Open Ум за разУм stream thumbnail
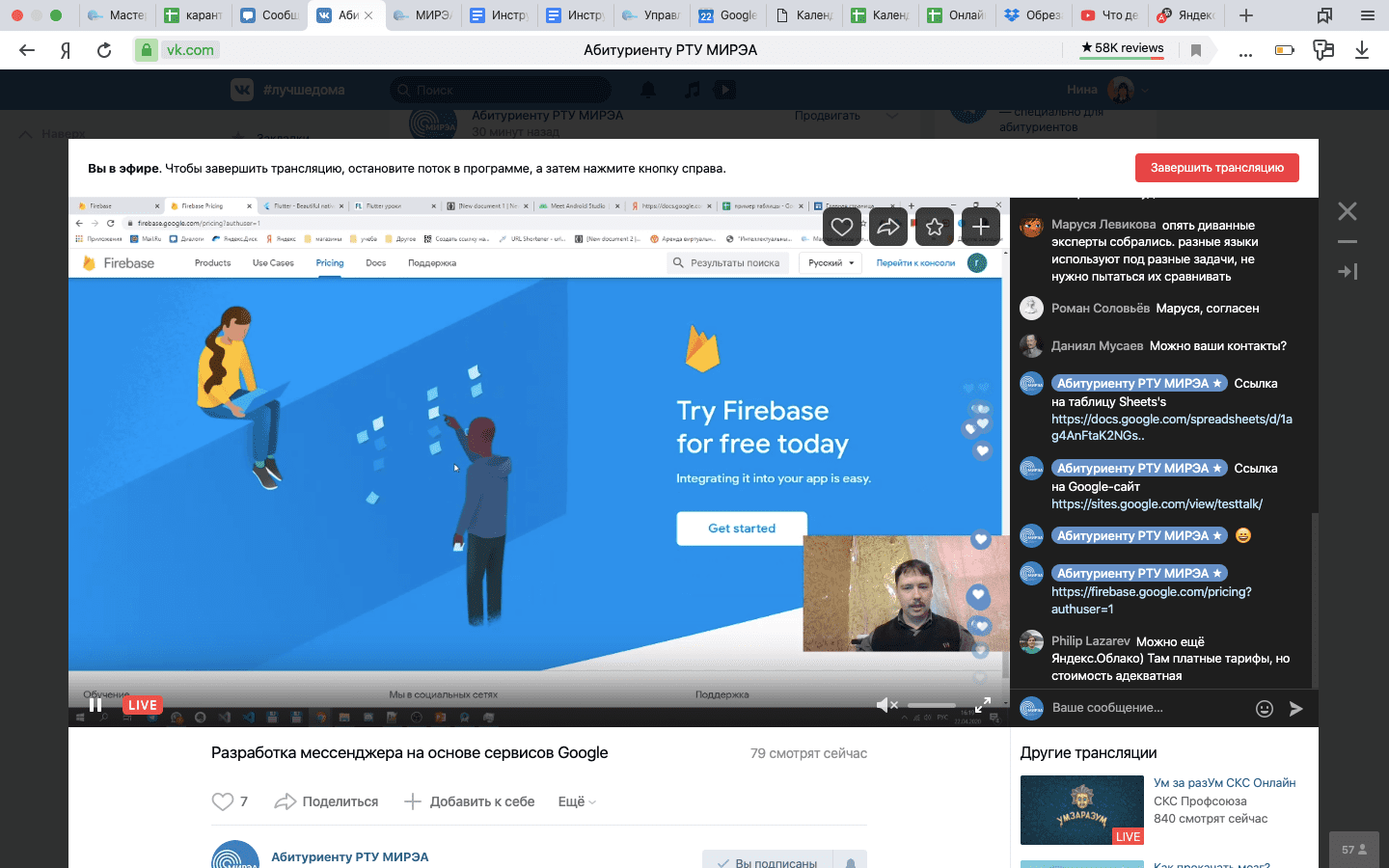The width and height of the screenshot is (1389, 868). click(x=1082, y=810)
